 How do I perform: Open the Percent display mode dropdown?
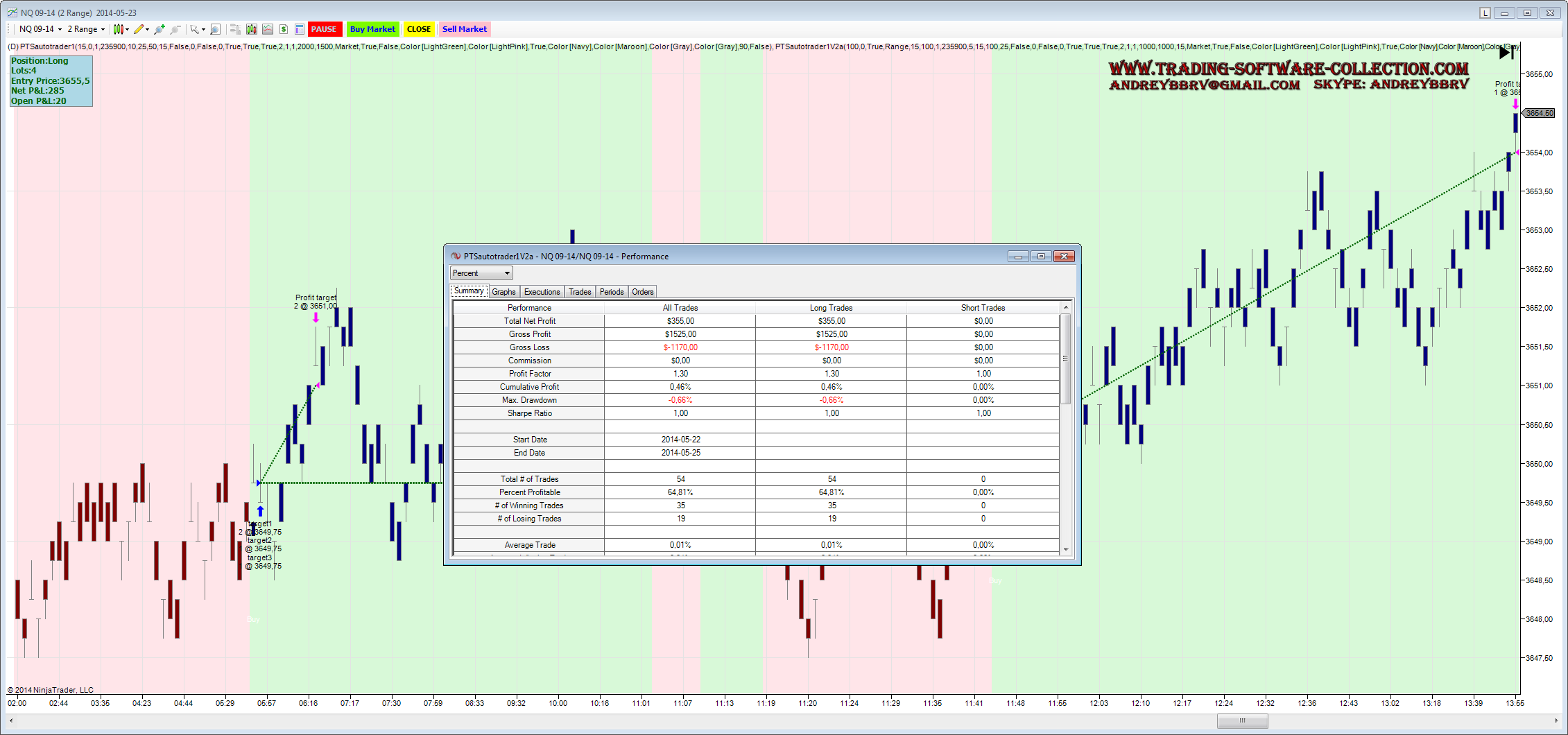point(481,273)
